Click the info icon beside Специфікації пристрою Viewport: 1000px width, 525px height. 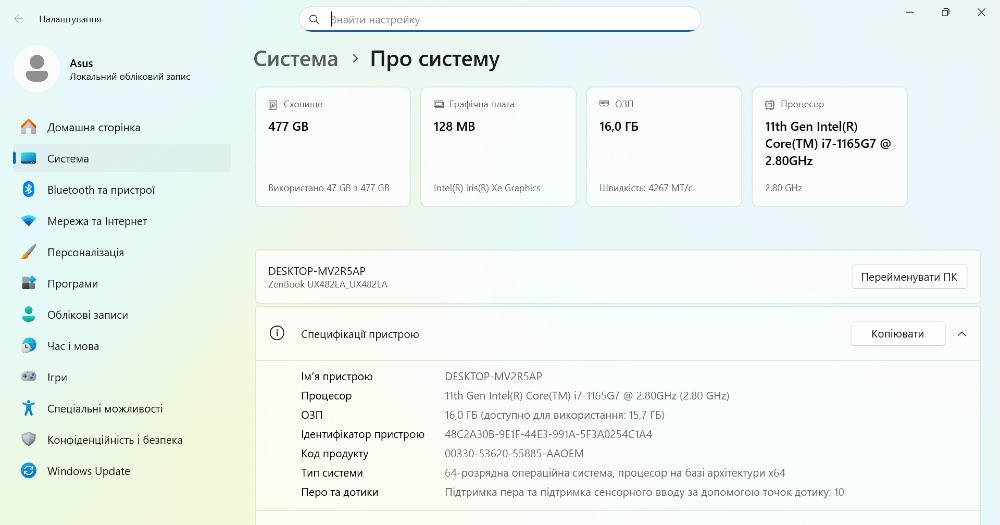tap(277, 333)
